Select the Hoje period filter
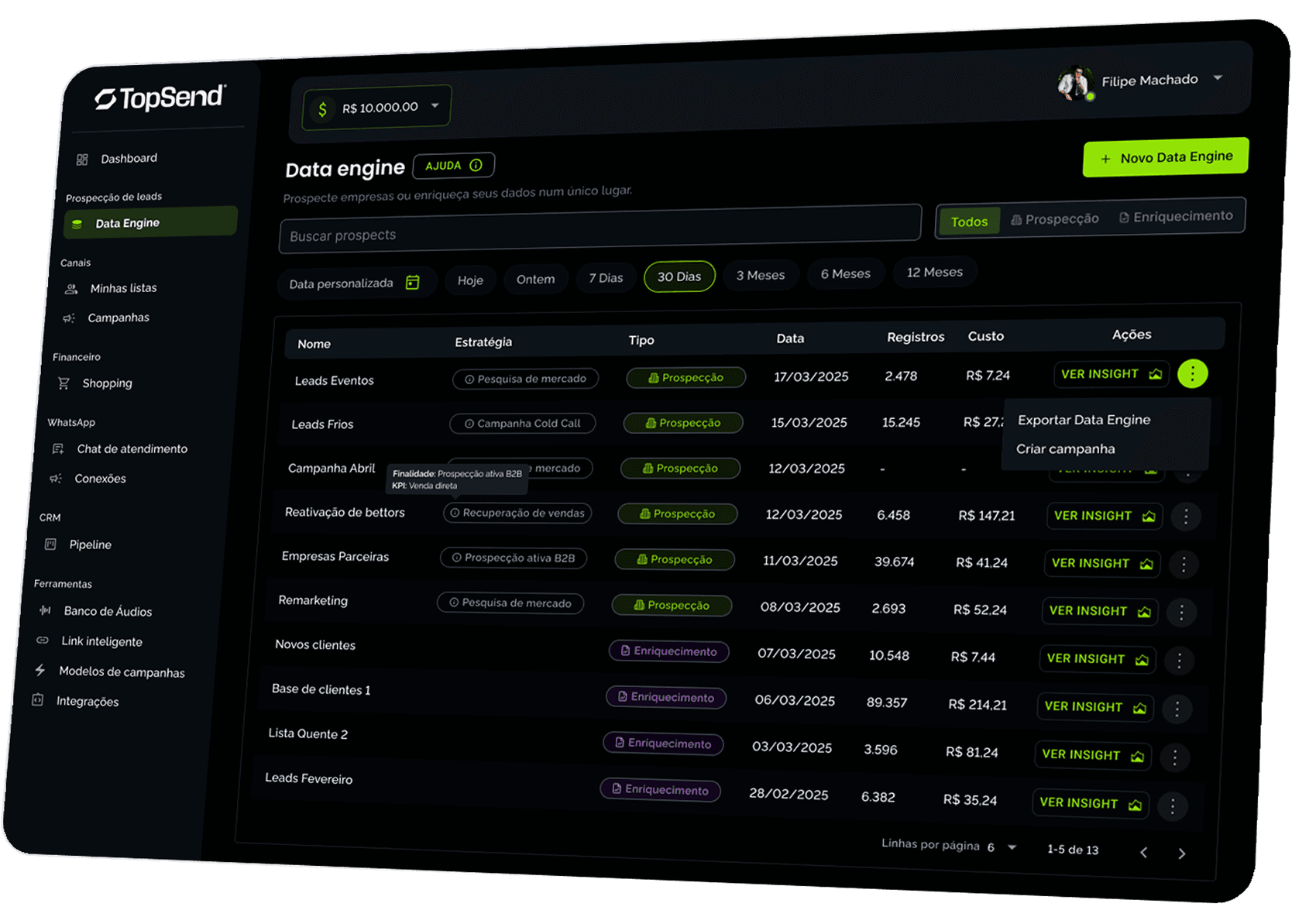 pos(470,280)
